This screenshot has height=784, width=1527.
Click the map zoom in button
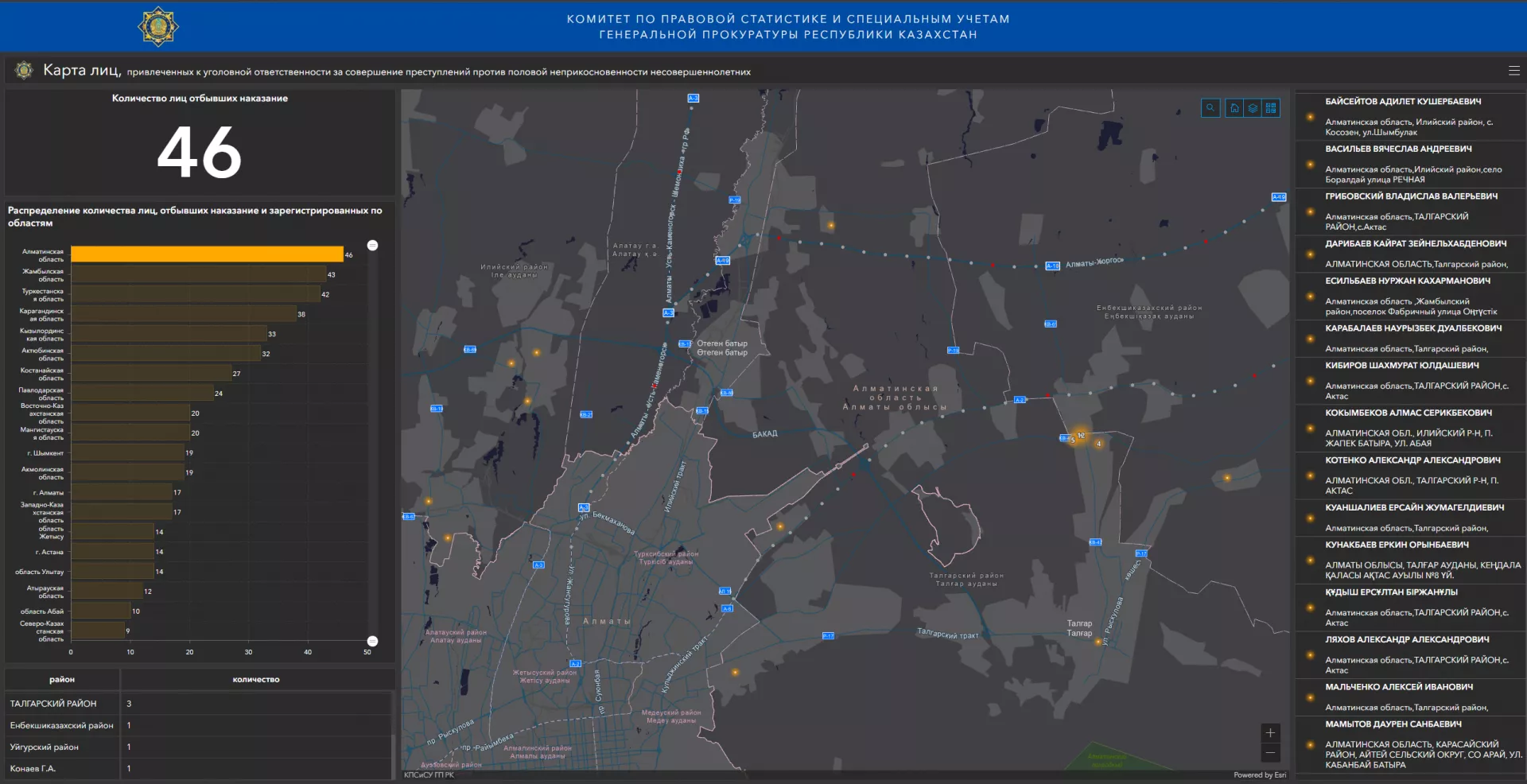pyautogui.click(x=1270, y=733)
